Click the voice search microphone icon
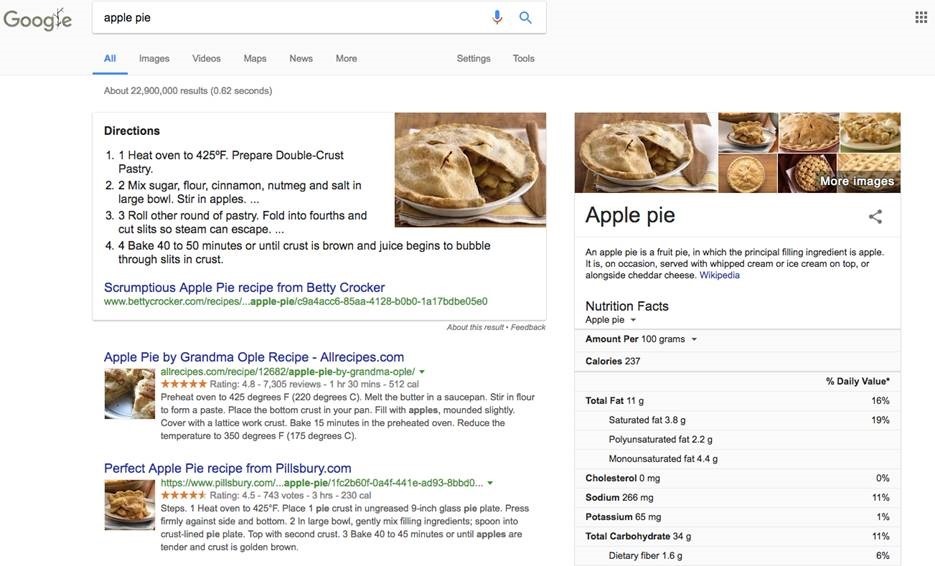 click(x=497, y=17)
